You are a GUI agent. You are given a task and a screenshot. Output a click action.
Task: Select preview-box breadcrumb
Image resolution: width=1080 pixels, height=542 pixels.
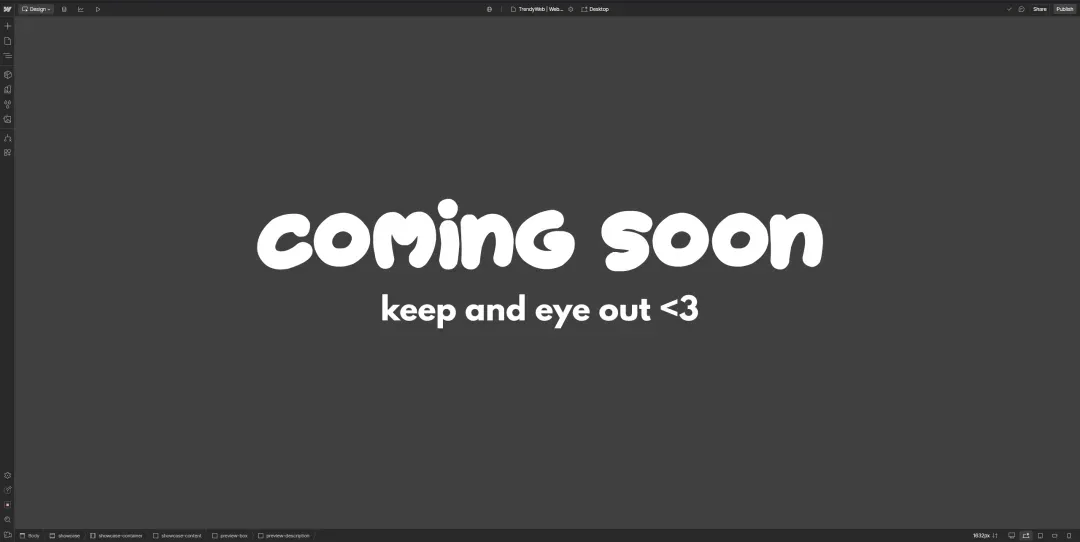pyautogui.click(x=230, y=535)
